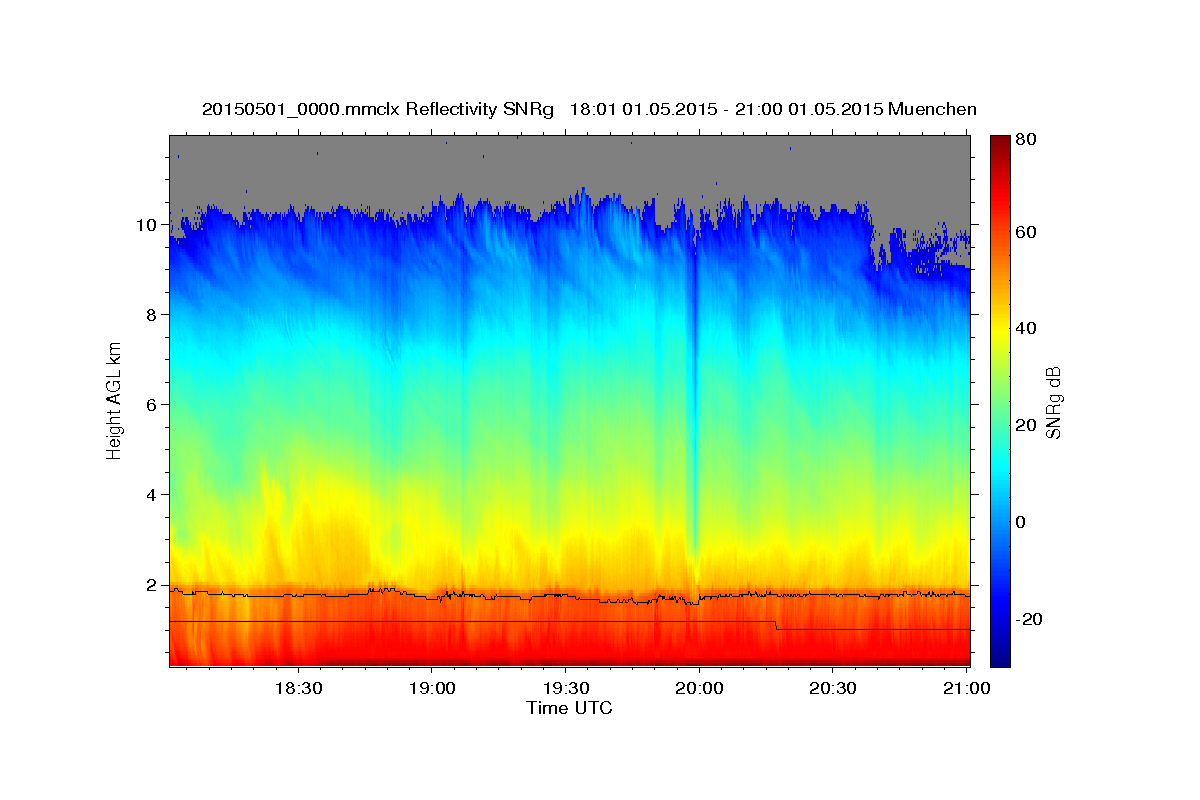Click the 19:30 time tick label
Viewport: 1200px width, 800px height.
coord(565,689)
